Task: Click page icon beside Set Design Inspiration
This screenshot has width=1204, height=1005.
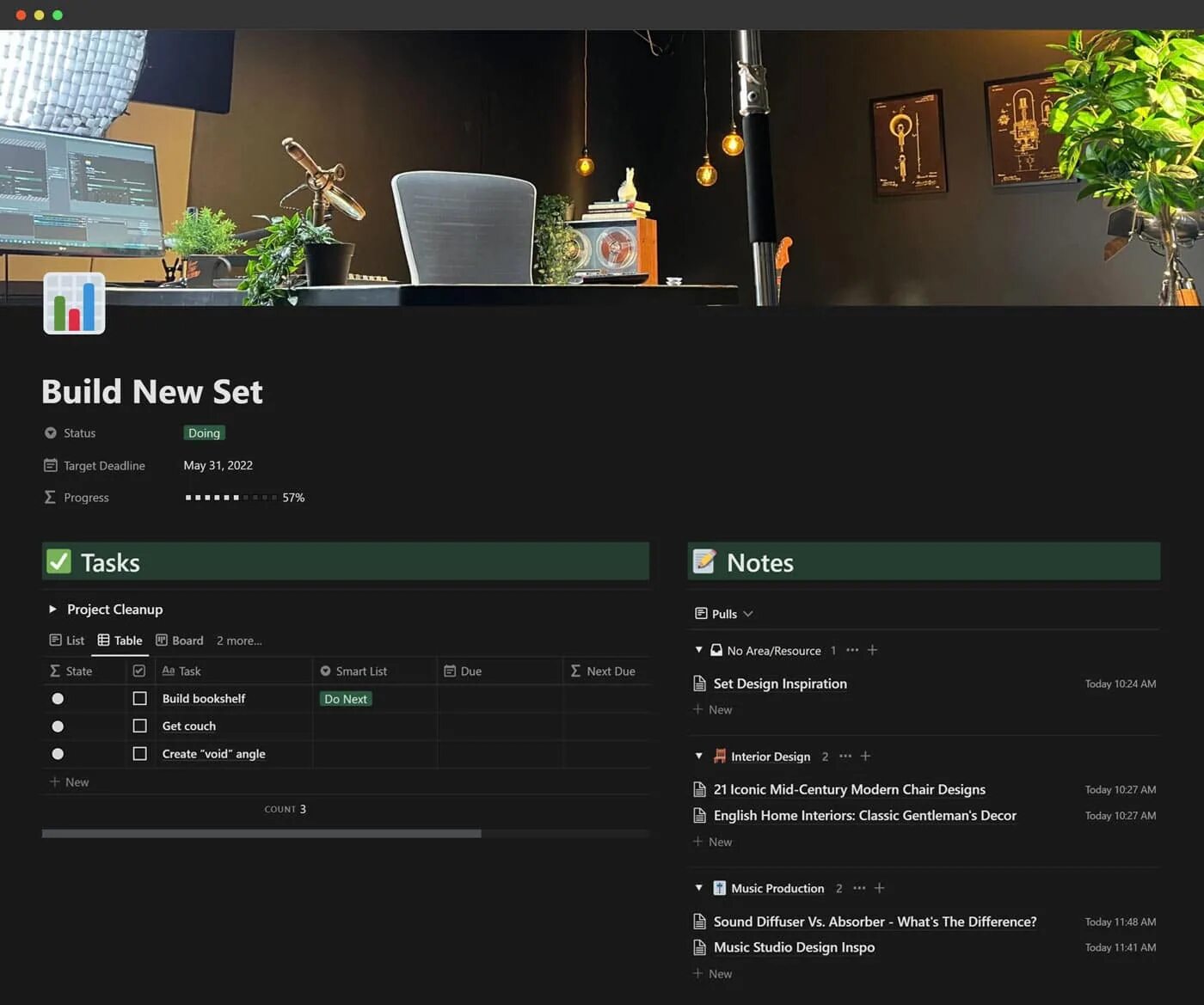Action: coord(700,683)
